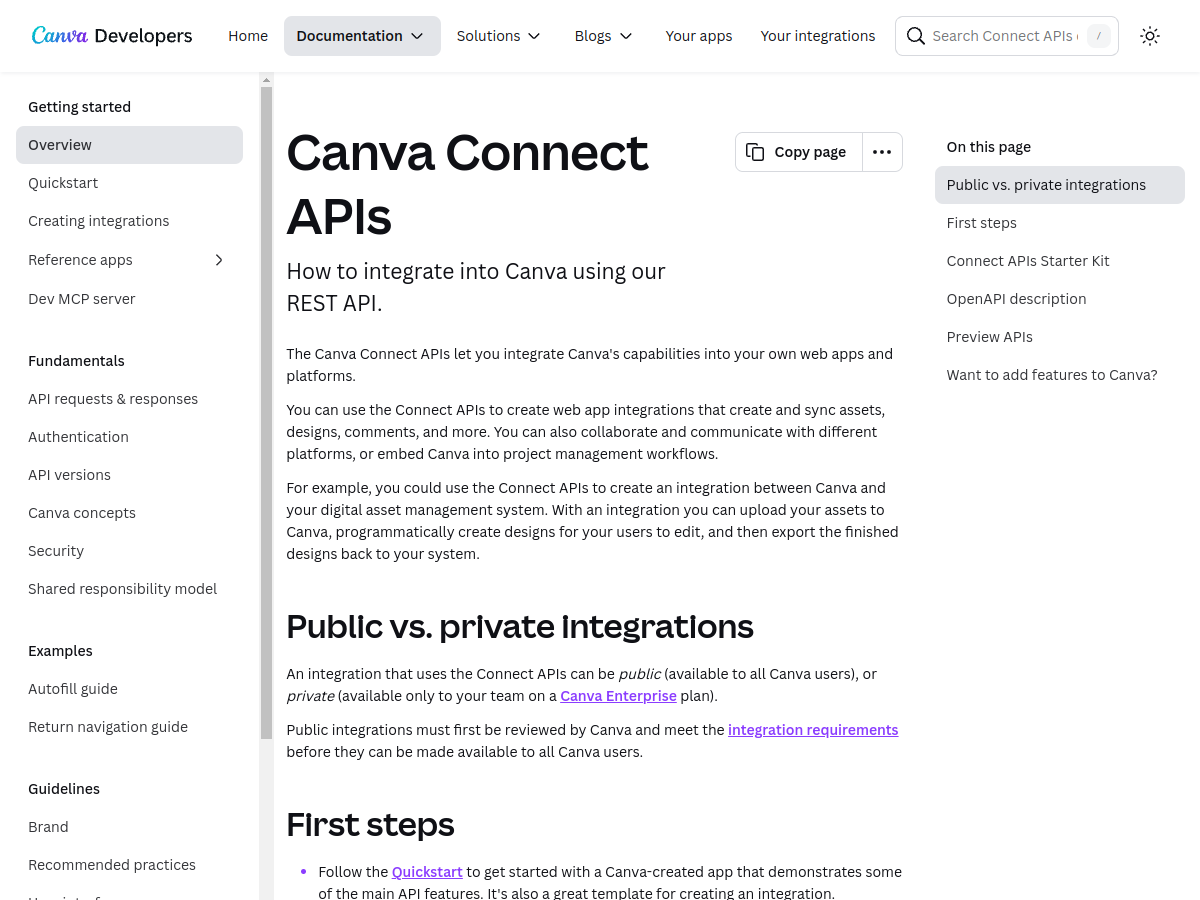
Task: Jump to the Preview APIs section
Action: tap(989, 337)
